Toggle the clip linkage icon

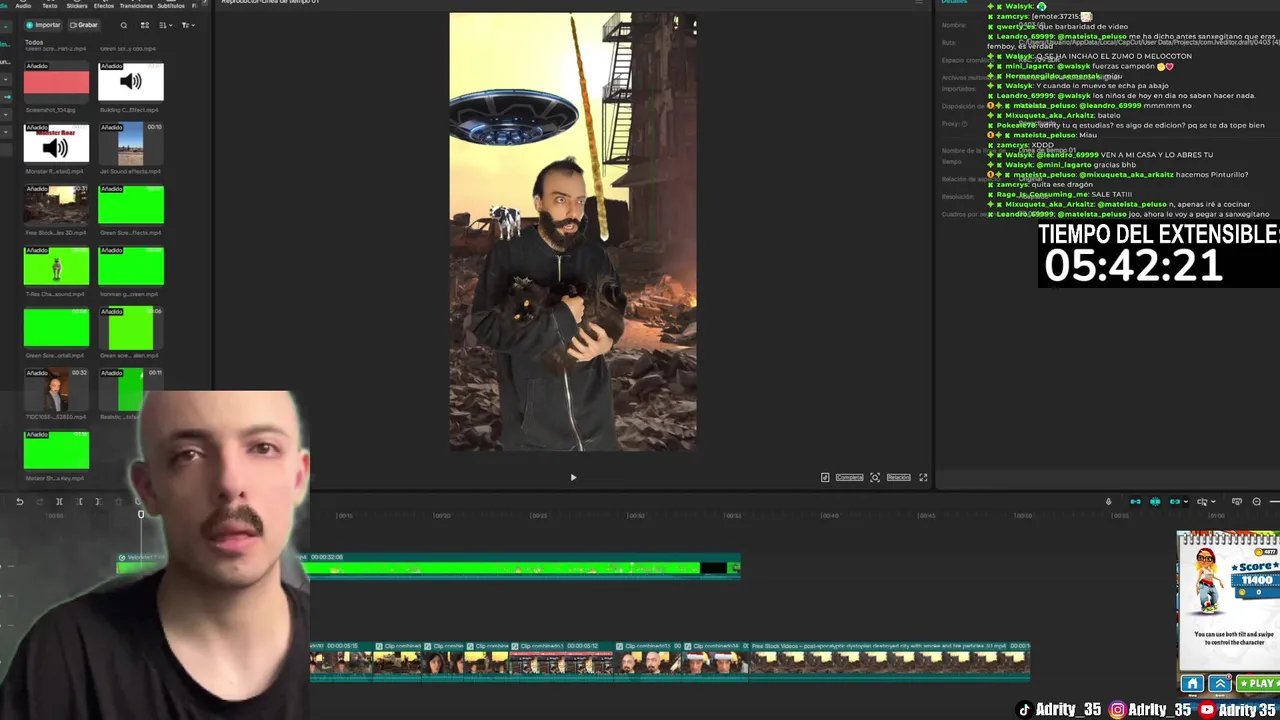[1175, 501]
